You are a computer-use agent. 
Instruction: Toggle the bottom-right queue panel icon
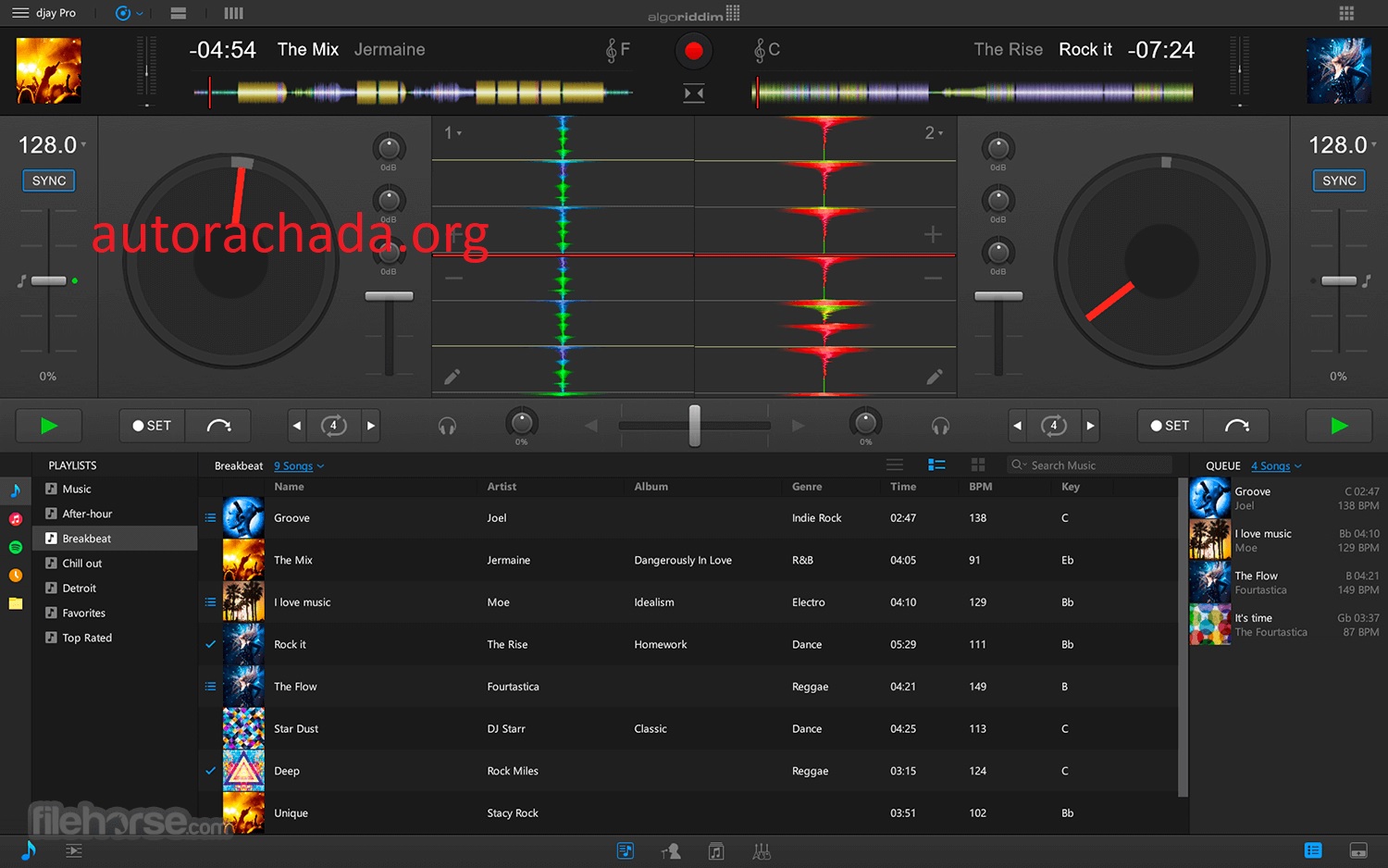click(x=1313, y=850)
